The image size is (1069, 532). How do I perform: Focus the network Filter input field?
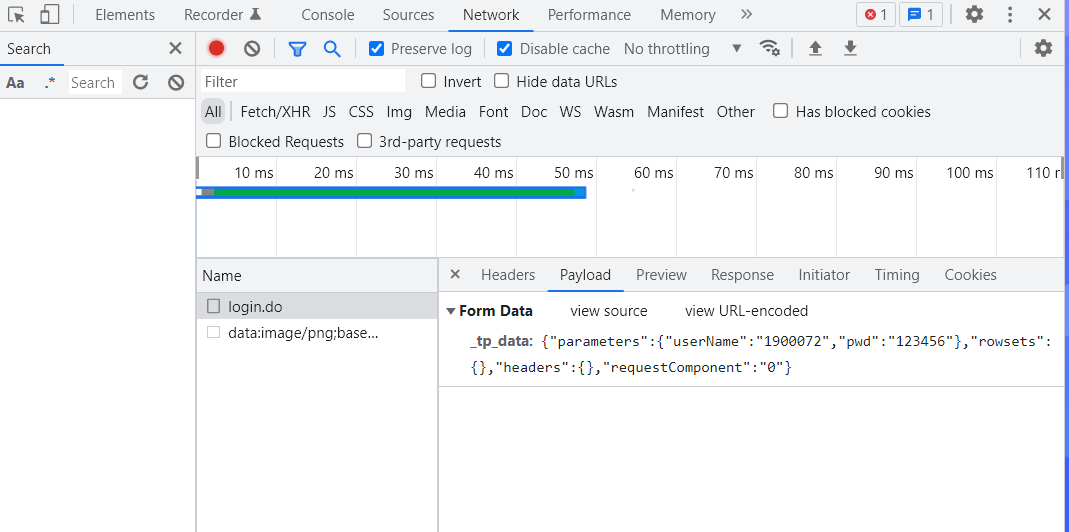coord(303,81)
